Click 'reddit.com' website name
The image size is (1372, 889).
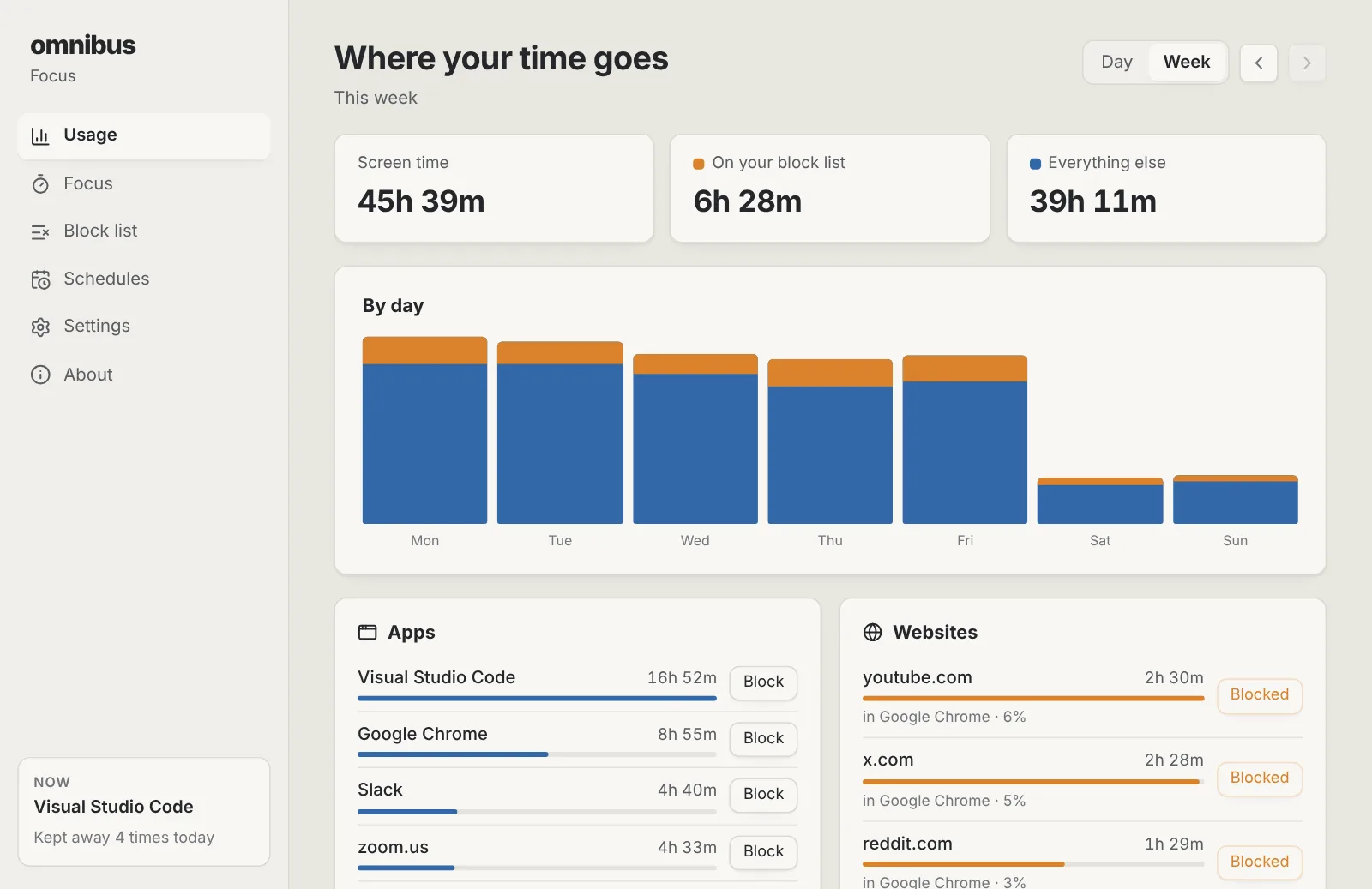[x=907, y=844]
